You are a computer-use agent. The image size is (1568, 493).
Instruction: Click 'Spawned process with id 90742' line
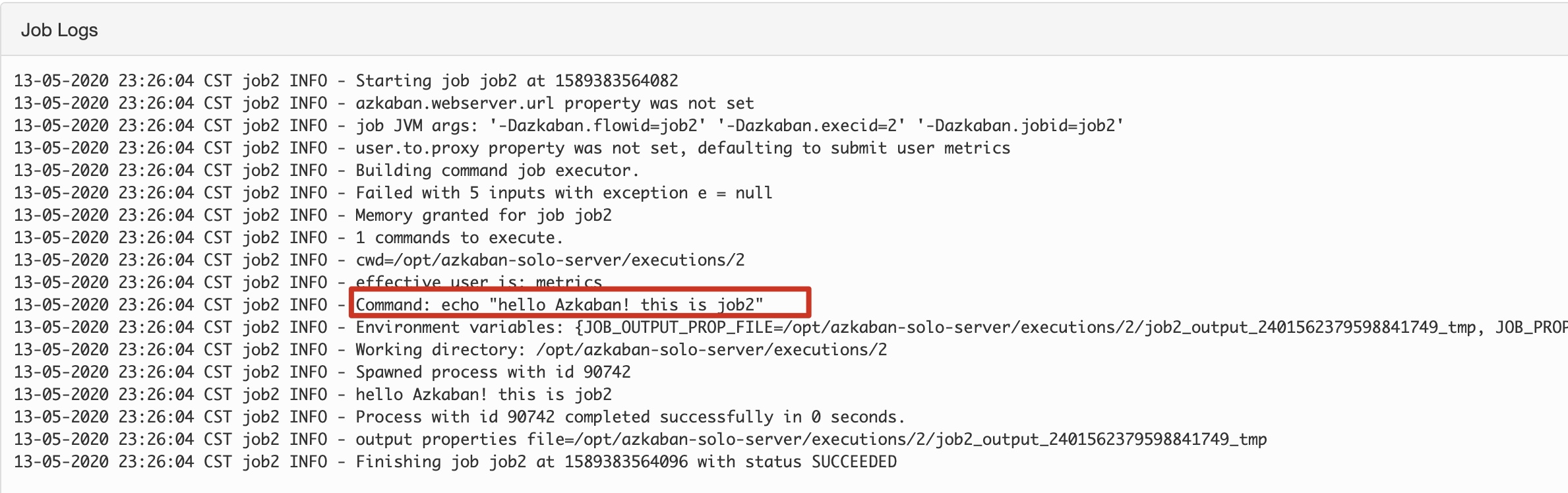tap(322, 372)
